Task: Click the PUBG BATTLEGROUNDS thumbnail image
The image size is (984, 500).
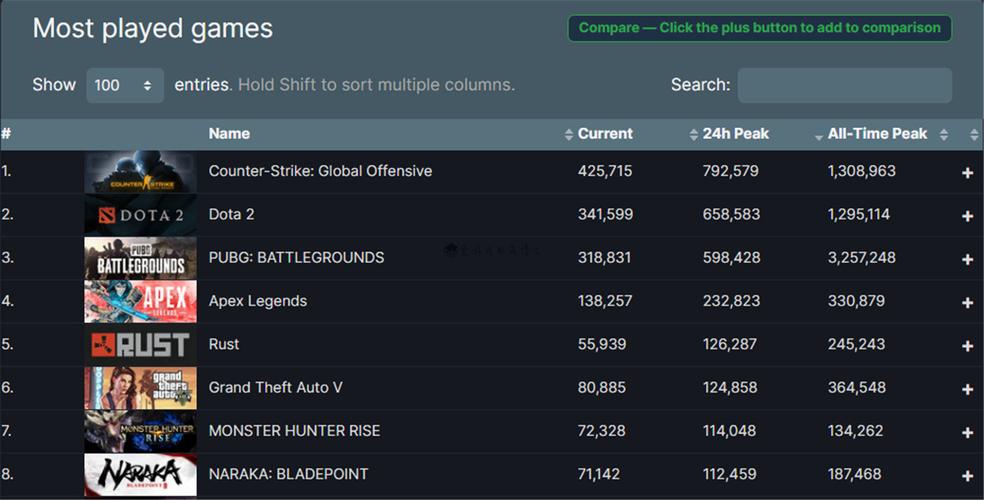Action: click(x=141, y=258)
